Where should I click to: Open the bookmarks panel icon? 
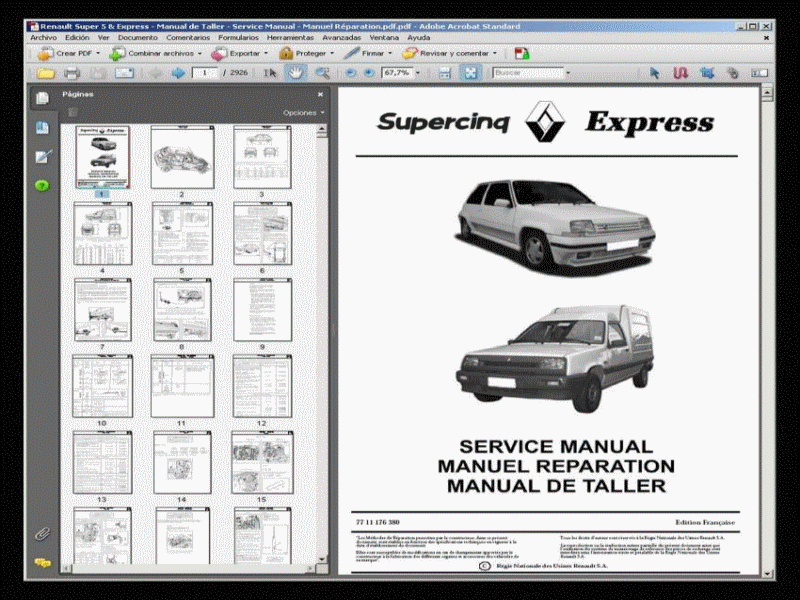coord(42,128)
